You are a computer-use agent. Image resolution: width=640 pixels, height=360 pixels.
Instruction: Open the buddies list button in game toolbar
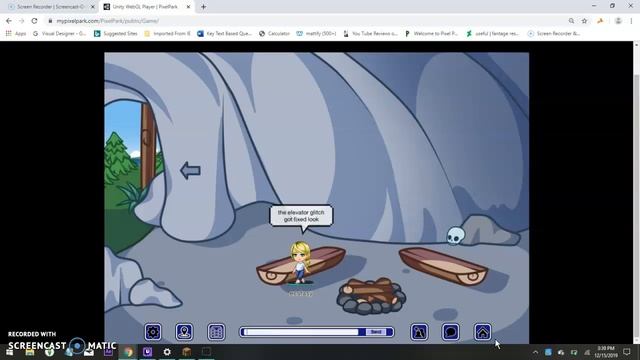[x=419, y=332]
